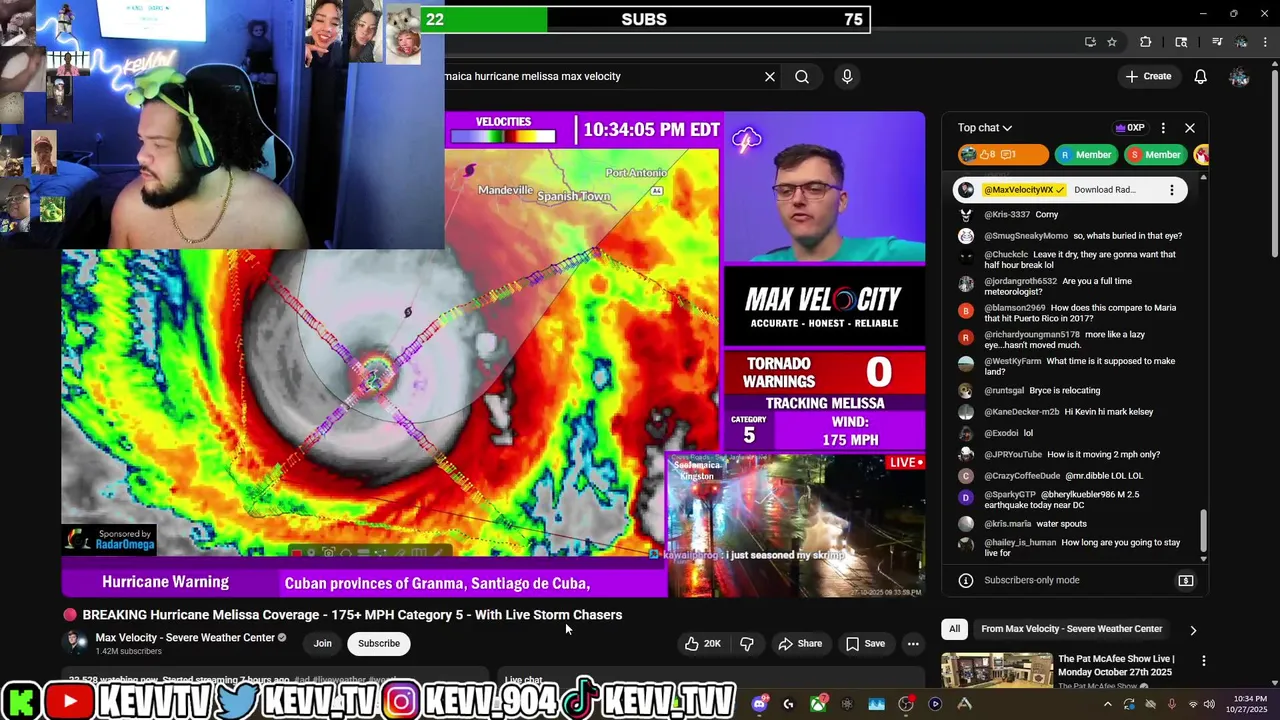Start voice search with microphone icon
Viewport: 1280px width, 720px height.
coord(847,76)
